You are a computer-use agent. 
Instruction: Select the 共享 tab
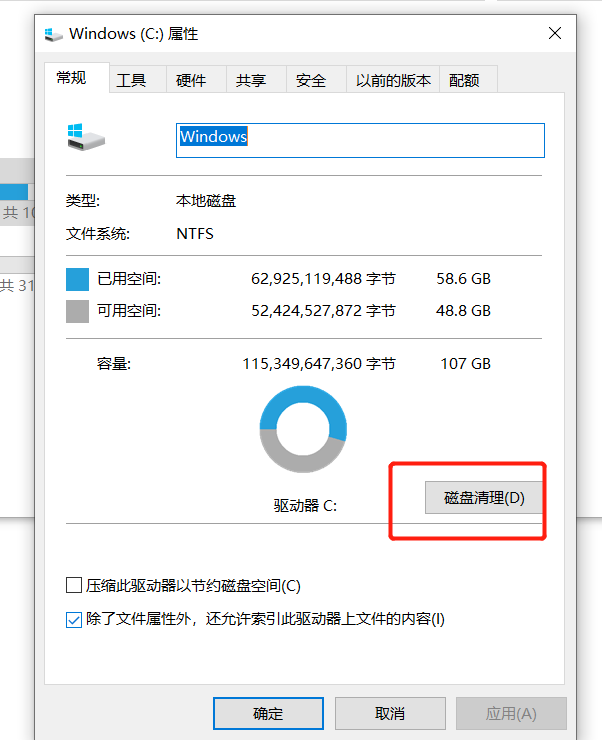coord(256,80)
